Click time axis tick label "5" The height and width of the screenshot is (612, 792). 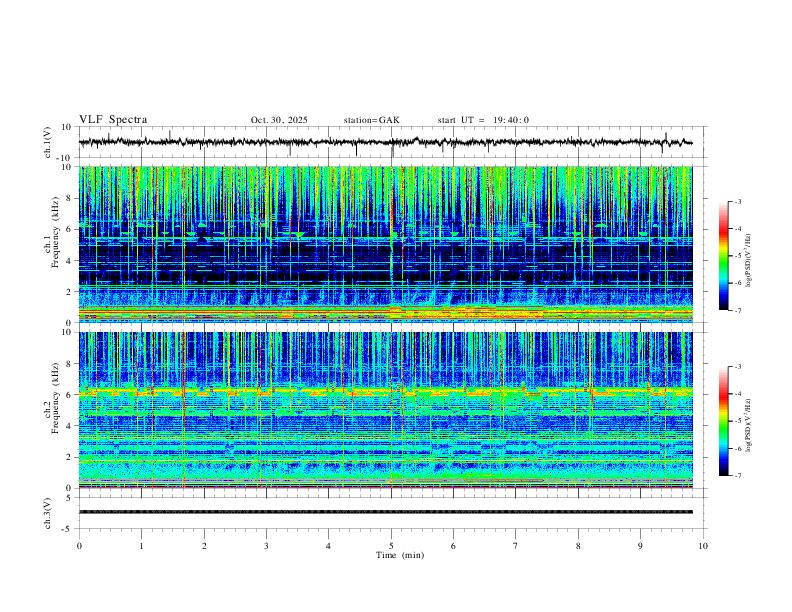pyautogui.click(x=391, y=546)
